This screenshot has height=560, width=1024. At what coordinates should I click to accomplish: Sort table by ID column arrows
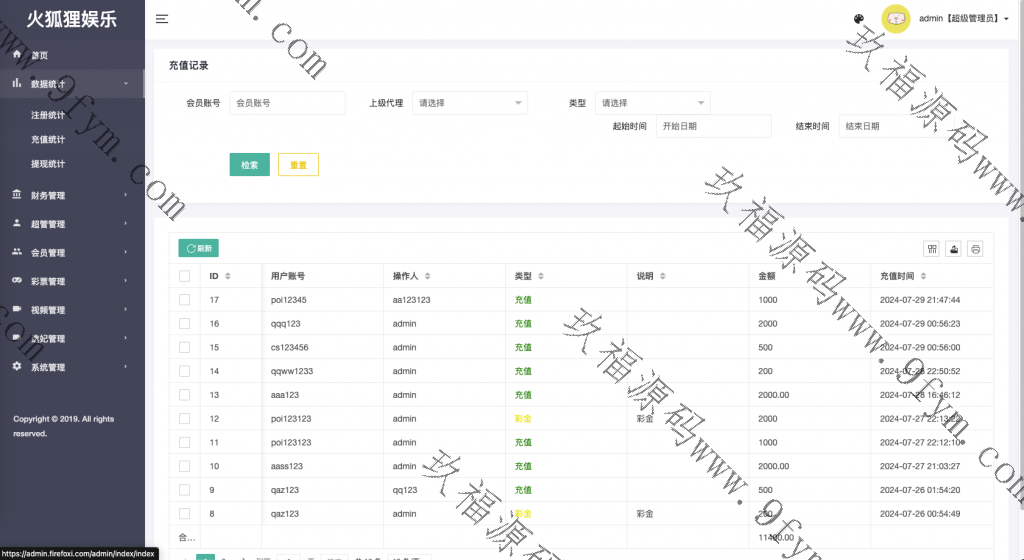coord(228,276)
